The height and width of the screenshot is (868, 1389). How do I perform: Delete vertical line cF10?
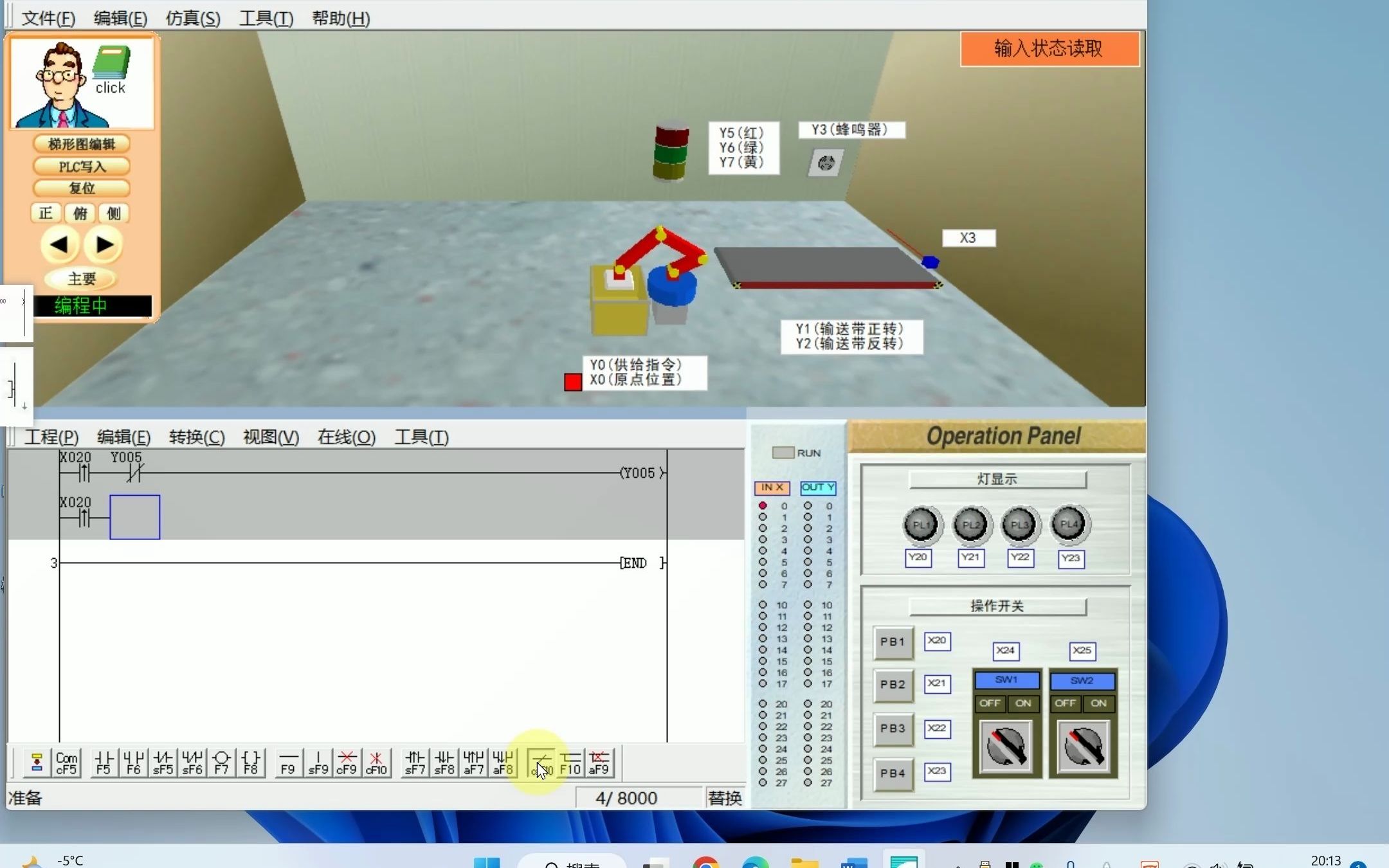(x=376, y=763)
